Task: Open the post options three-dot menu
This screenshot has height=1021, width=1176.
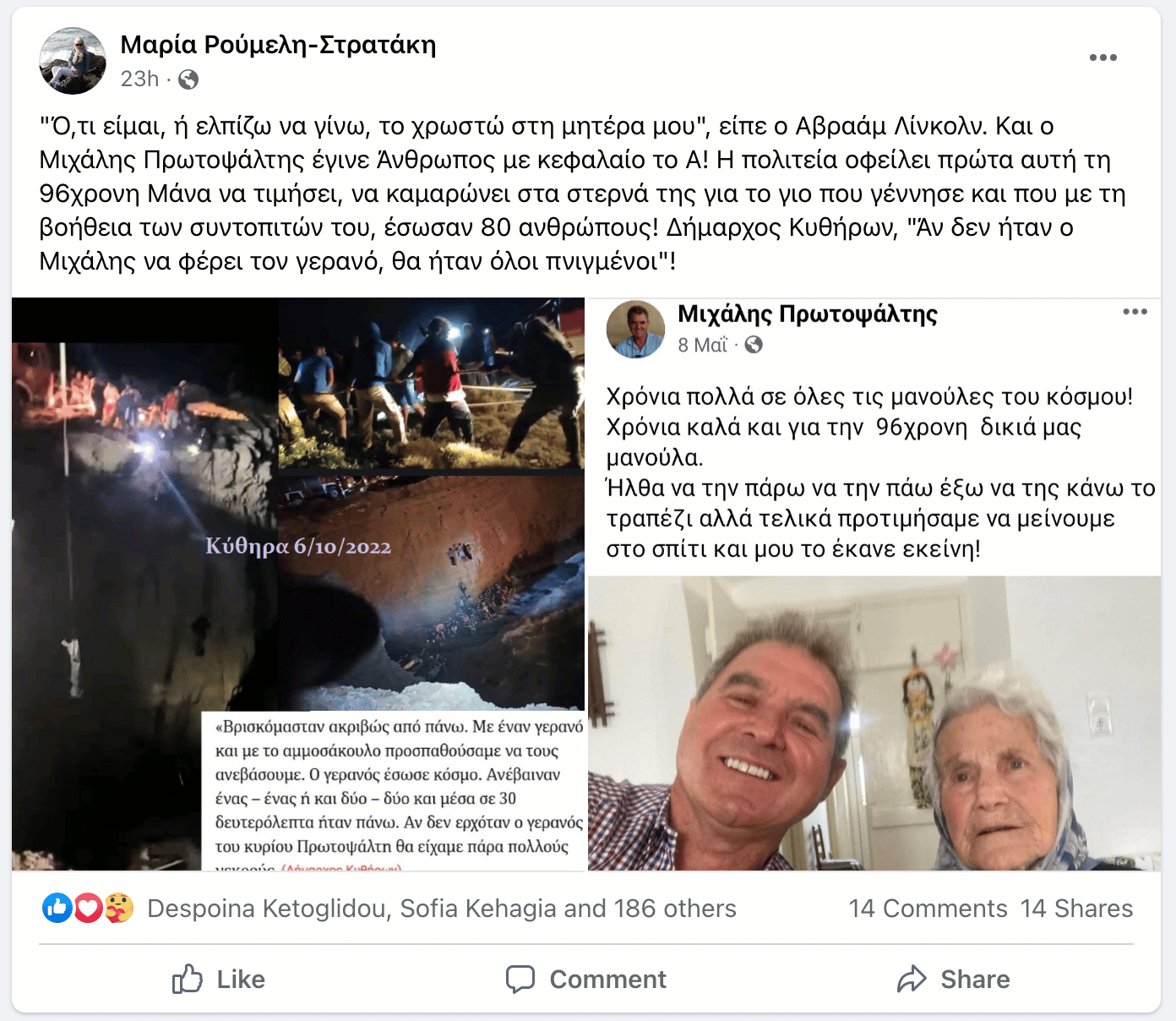Action: [1102, 57]
